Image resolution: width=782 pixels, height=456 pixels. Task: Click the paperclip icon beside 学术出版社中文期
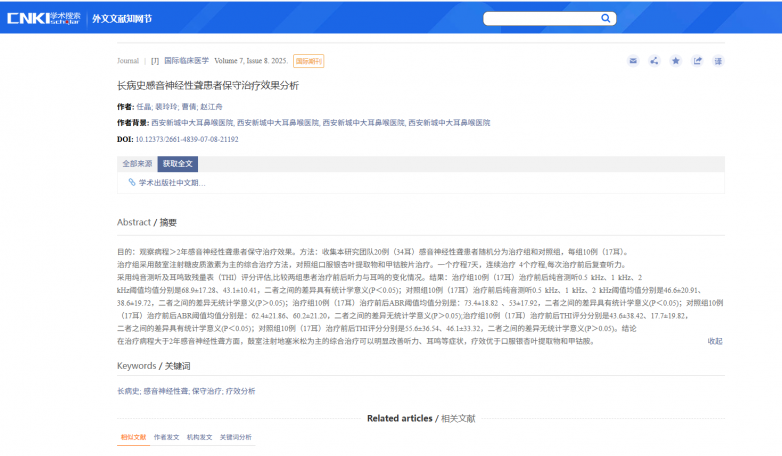pos(132,183)
